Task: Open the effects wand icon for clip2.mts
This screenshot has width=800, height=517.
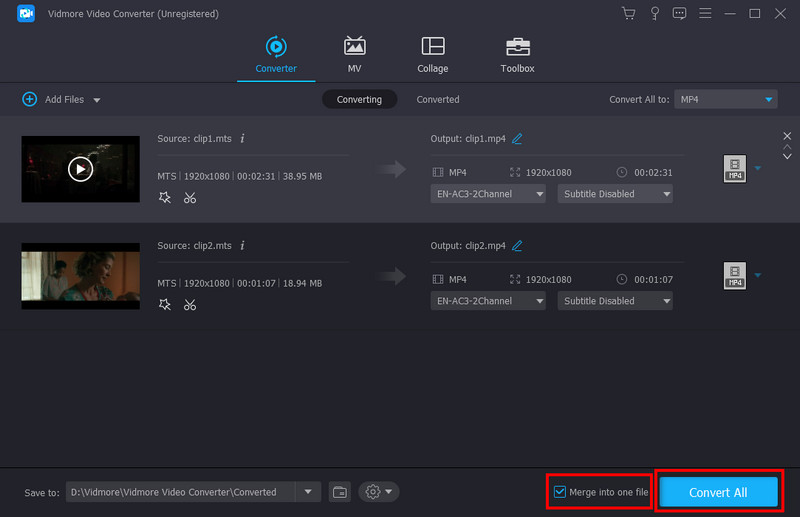Action: tap(165, 305)
